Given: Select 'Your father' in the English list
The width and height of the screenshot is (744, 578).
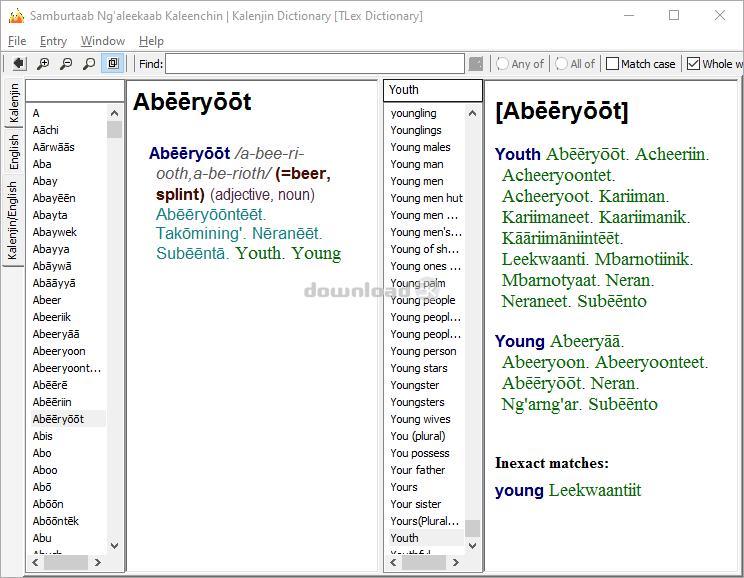Looking at the screenshot, I should click(418, 470).
